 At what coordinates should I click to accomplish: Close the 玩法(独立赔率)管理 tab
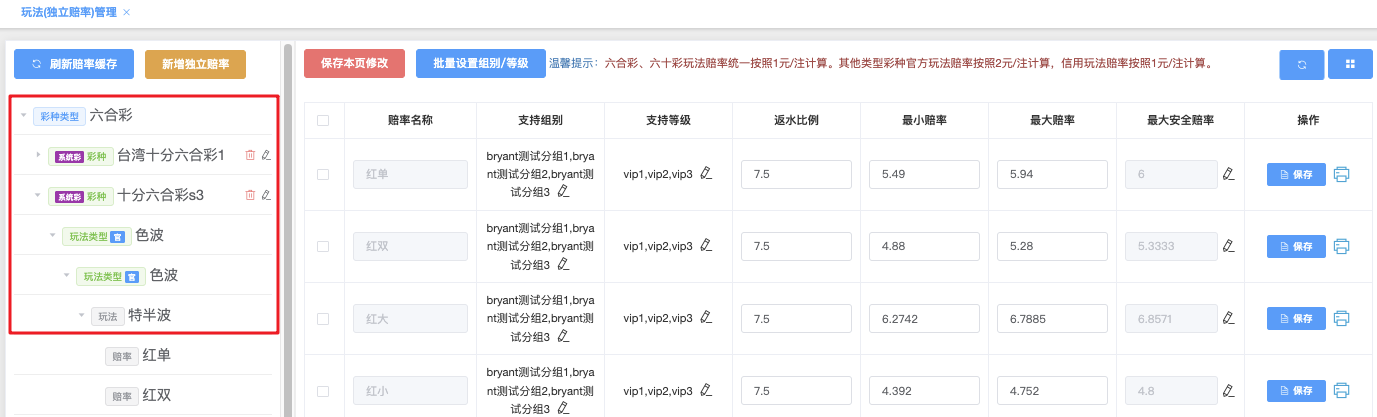[x=126, y=12]
